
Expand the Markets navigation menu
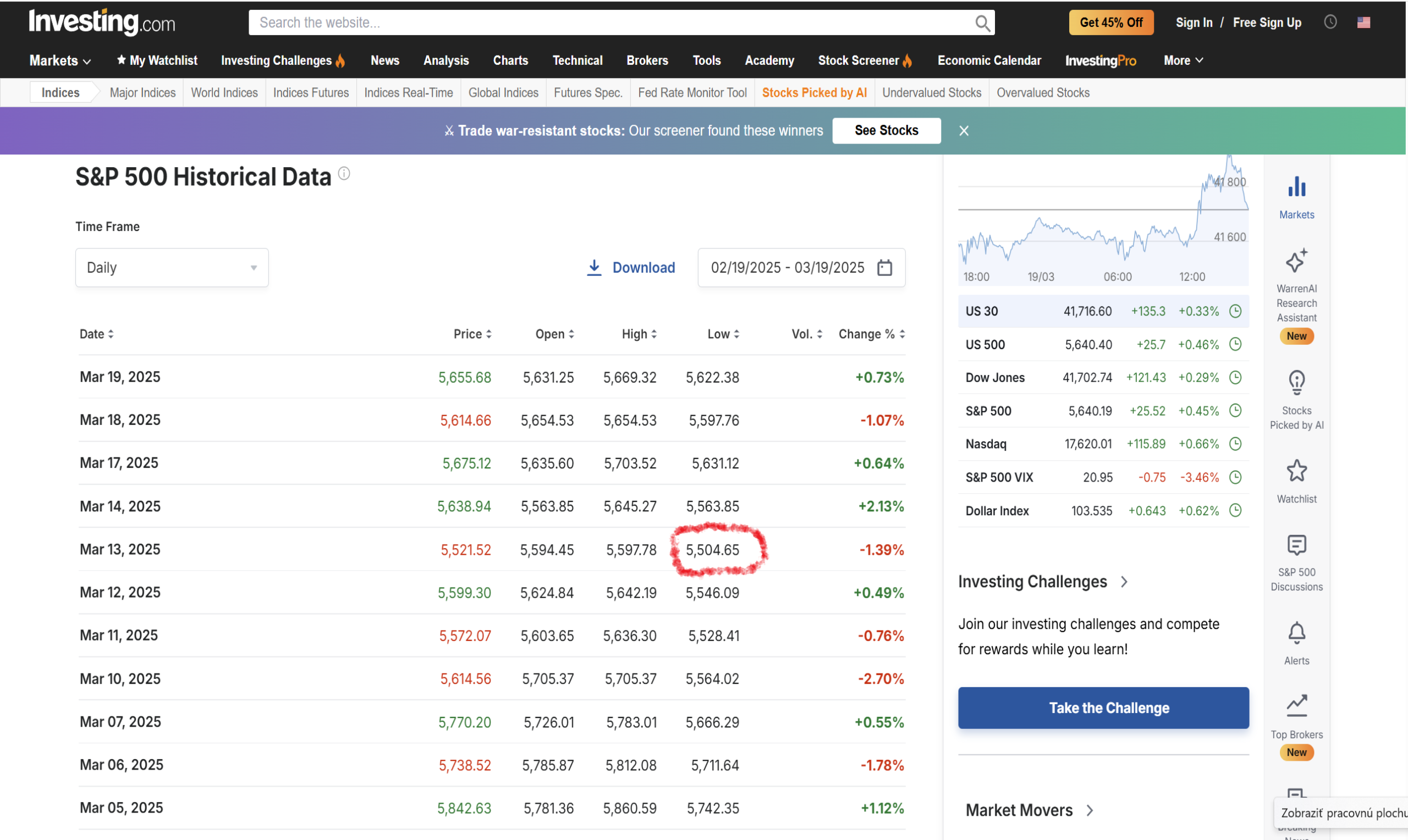(60, 60)
